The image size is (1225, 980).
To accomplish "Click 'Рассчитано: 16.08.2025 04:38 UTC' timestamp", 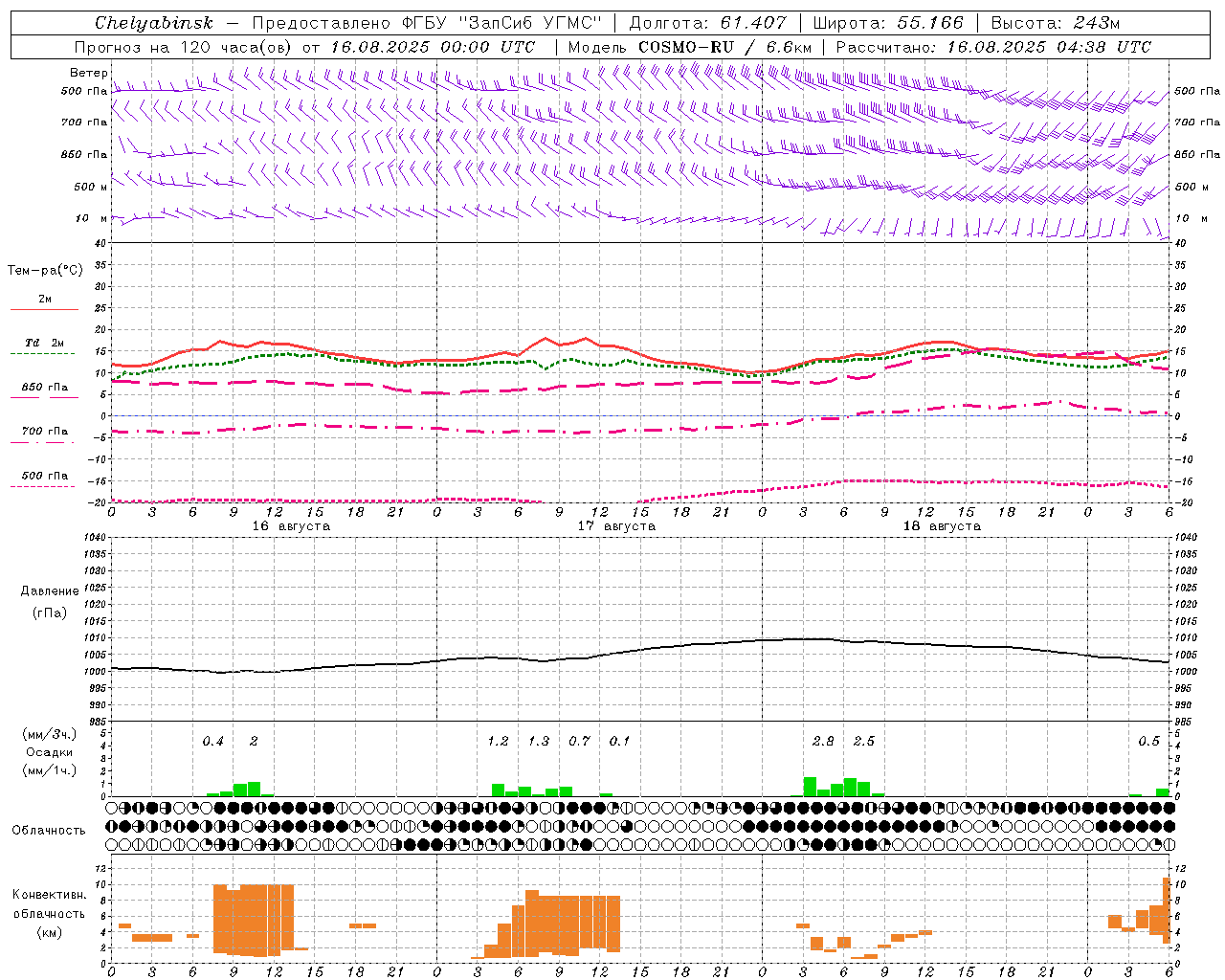I will pyautogui.click(x=993, y=47).
